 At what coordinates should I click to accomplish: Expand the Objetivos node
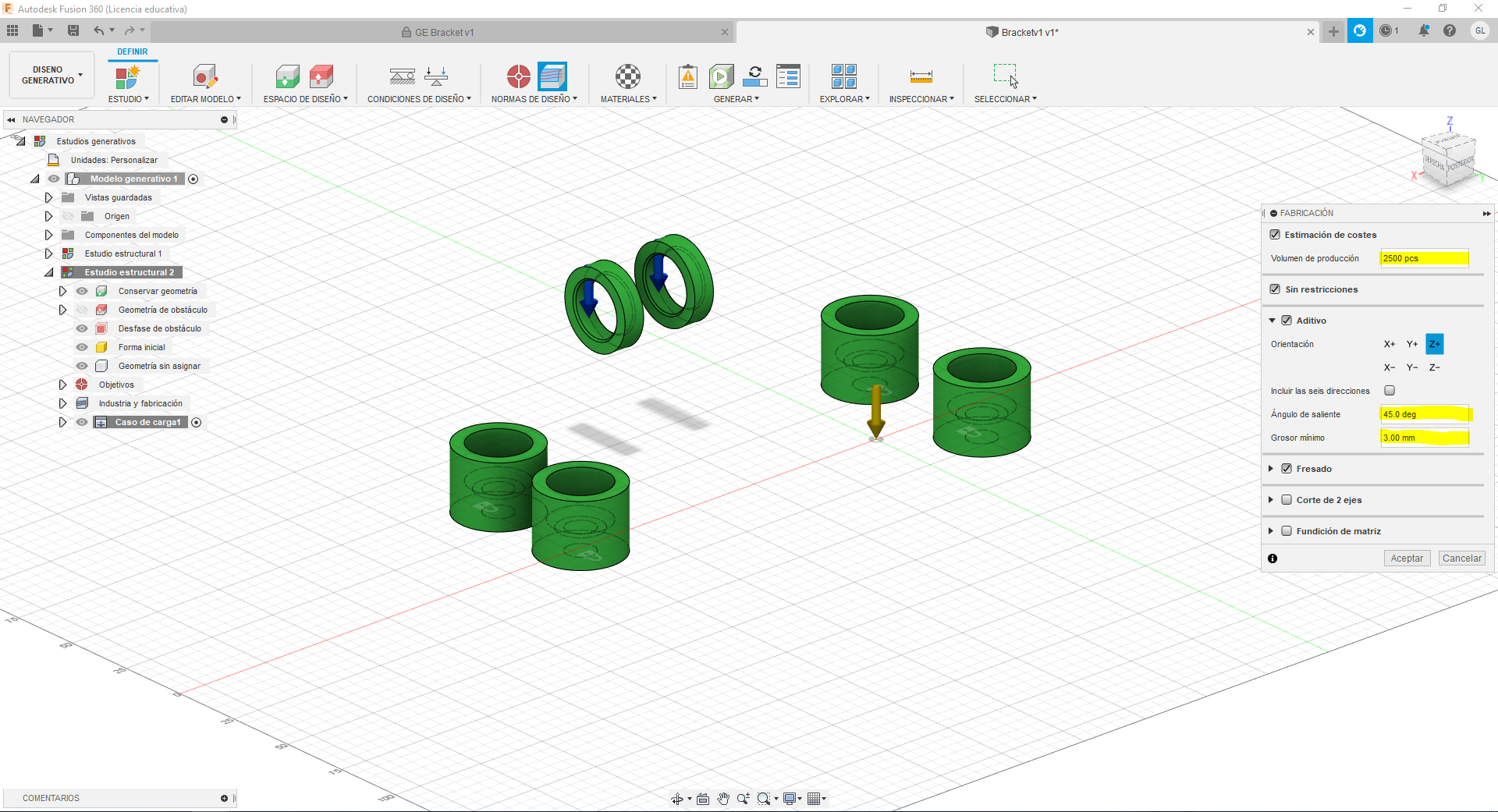pos(62,385)
